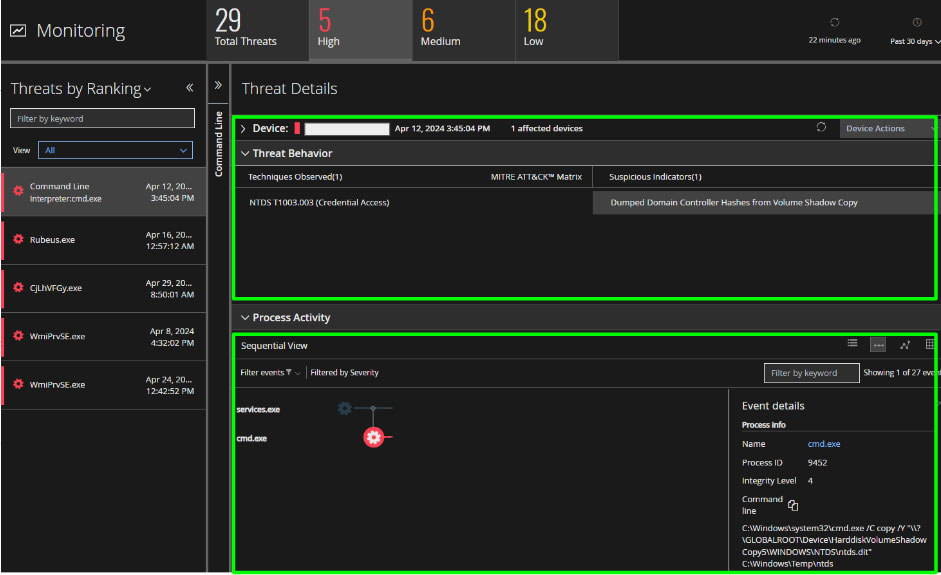This screenshot has height=575, width=941.
Task: Expand the Command Line side panel arrow
Action: 219,85
